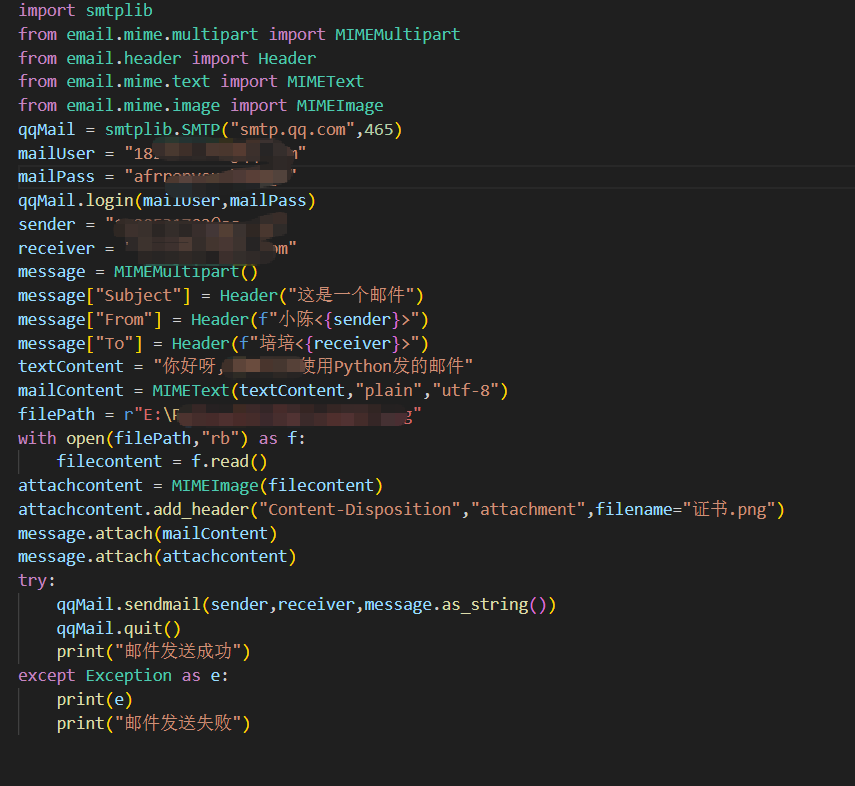Click the mailPass variable assignment
Screen dimensions: 855x786
point(158,177)
